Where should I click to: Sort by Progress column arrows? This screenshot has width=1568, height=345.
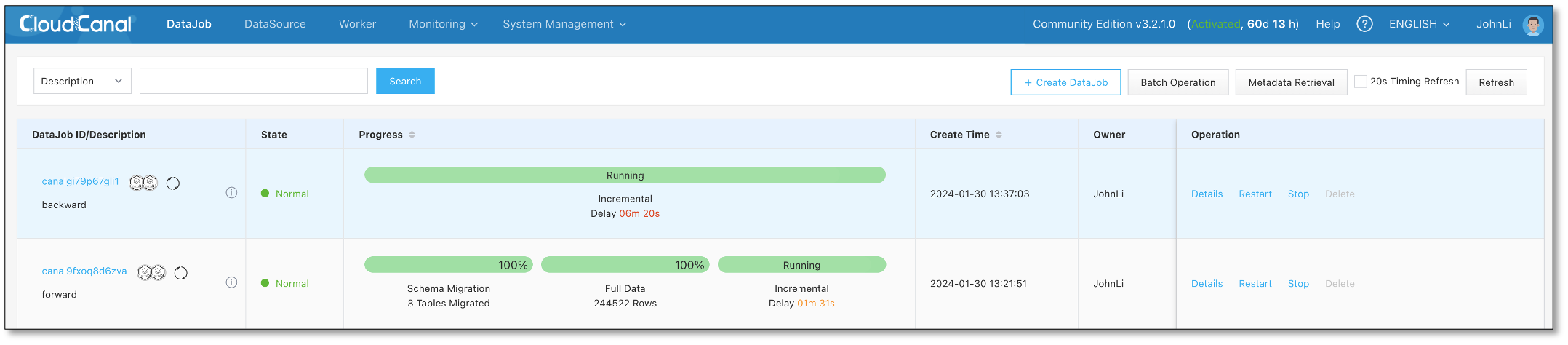tap(412, 135)
